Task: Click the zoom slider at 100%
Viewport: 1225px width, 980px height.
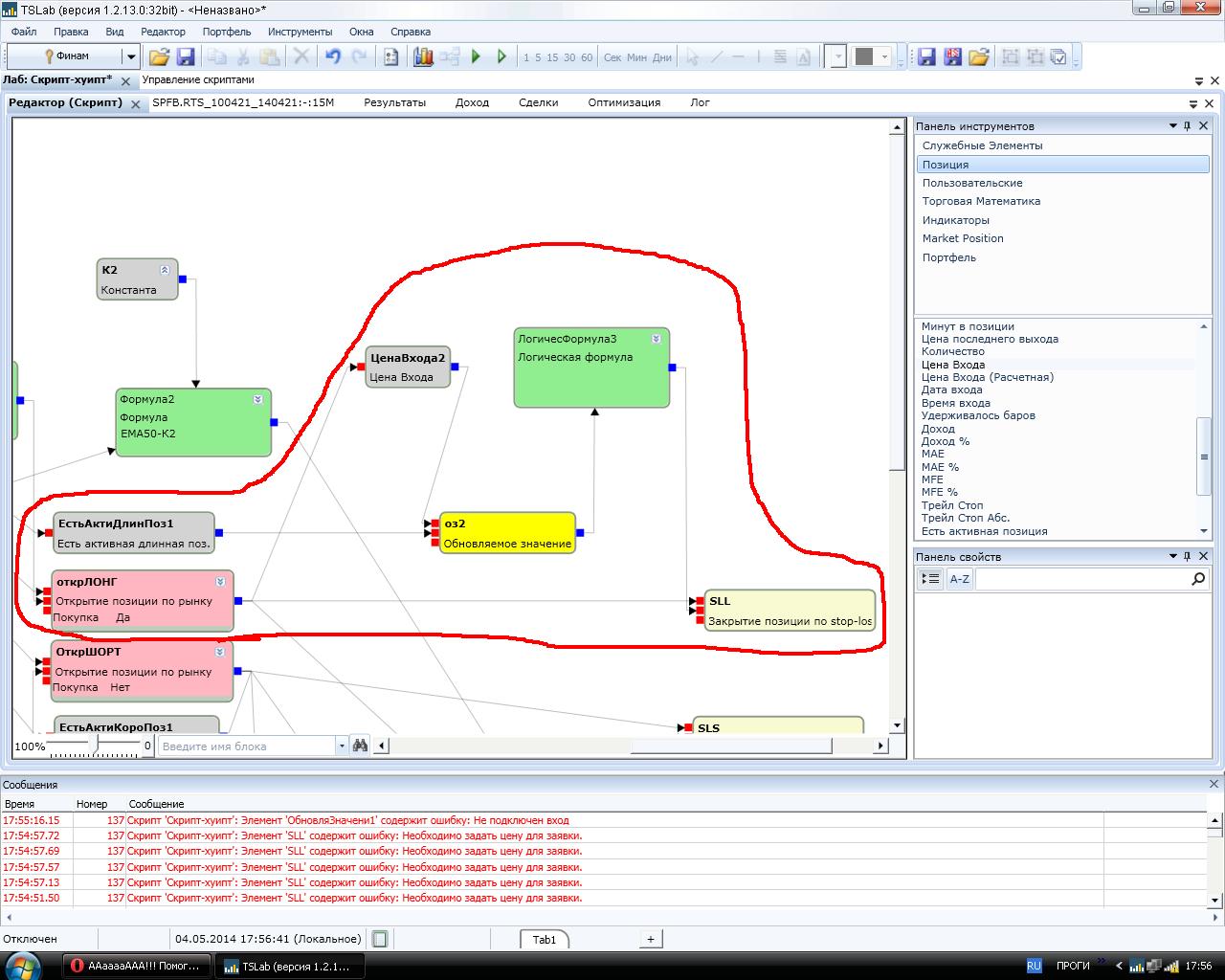Action: click(x=93, y=745)
